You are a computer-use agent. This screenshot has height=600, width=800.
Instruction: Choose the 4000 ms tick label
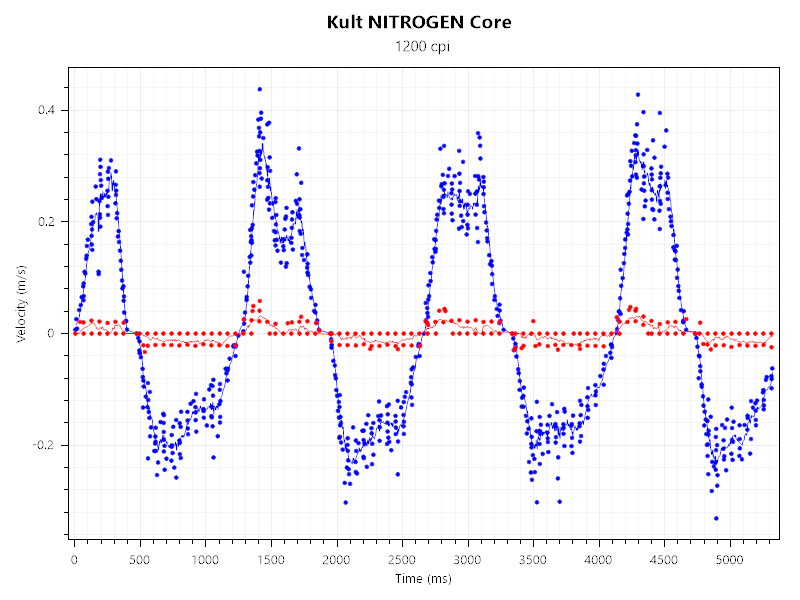click(599, 559)
